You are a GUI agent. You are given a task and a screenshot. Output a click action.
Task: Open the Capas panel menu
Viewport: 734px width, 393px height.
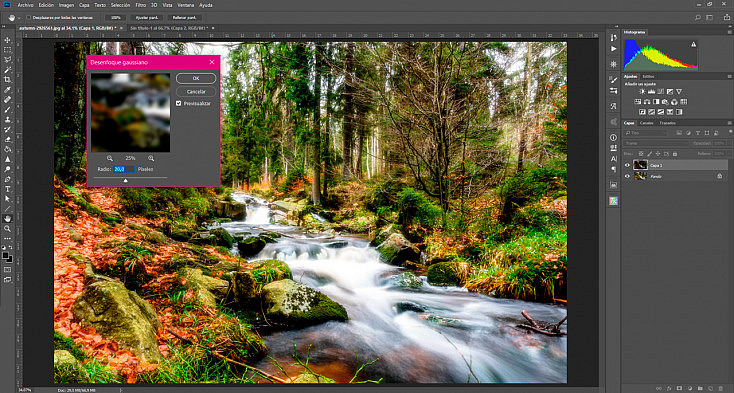tap(729, 123)
